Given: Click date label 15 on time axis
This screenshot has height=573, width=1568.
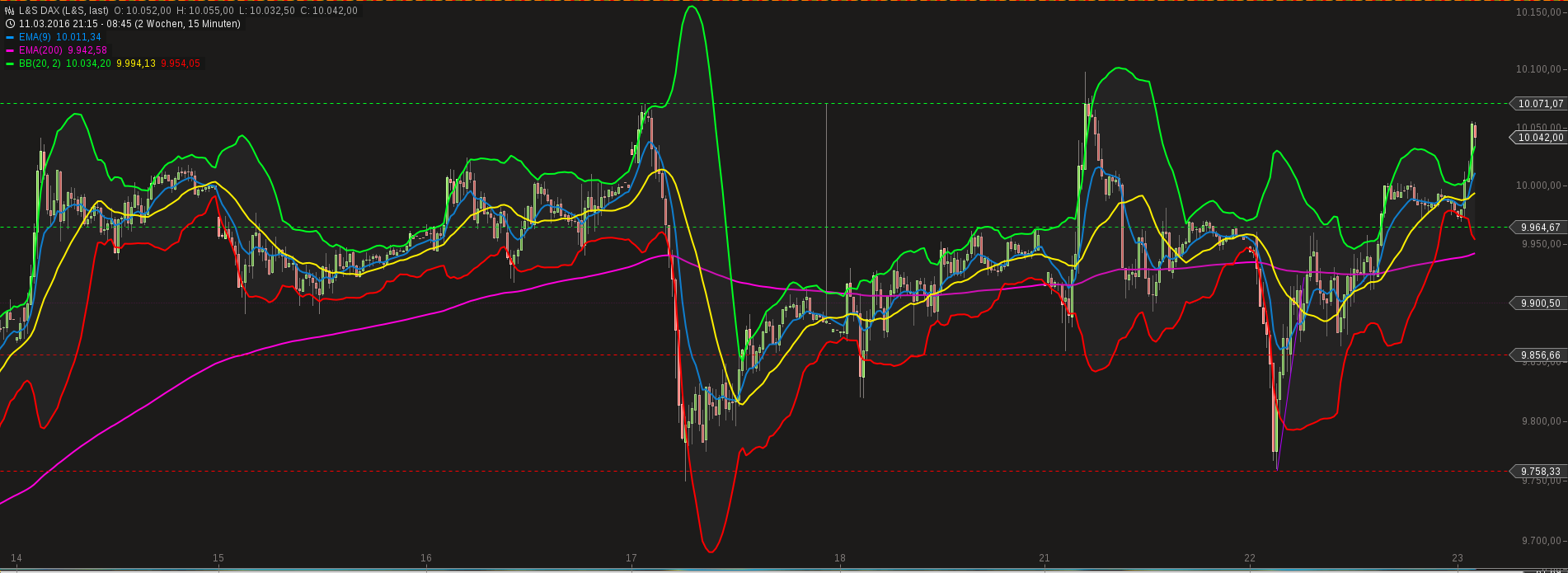Looking at the screenshot, I should (218, 558).
